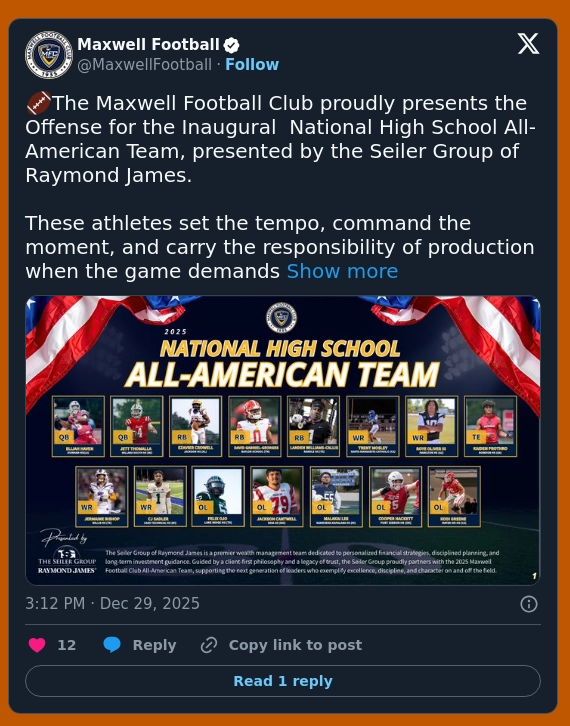Click the 12 likes count
Image resolution: width=570 pixels, height=726 pixels.
click(67, 645)
